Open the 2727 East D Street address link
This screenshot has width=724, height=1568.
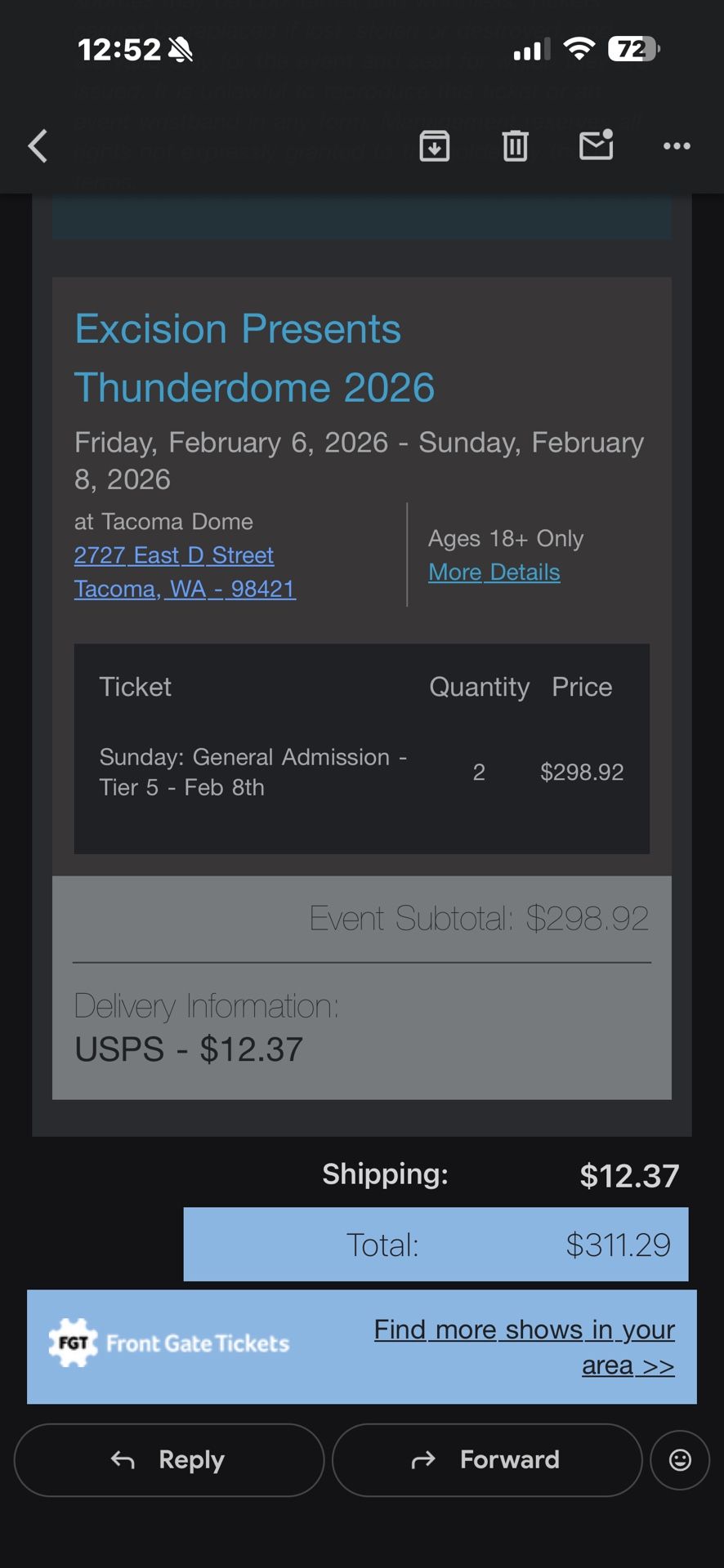click(x=174, y=555)
